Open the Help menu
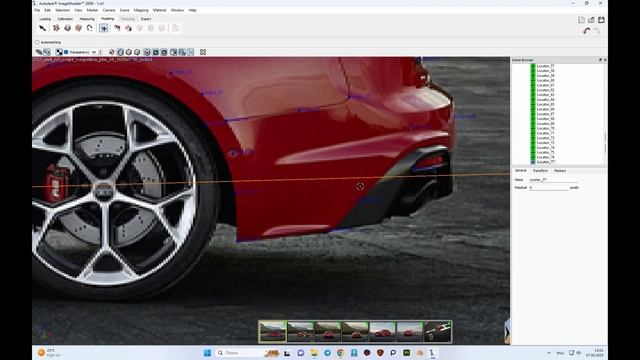The height and width of the screenshot is (360, 640). click(x=193, y=10)
